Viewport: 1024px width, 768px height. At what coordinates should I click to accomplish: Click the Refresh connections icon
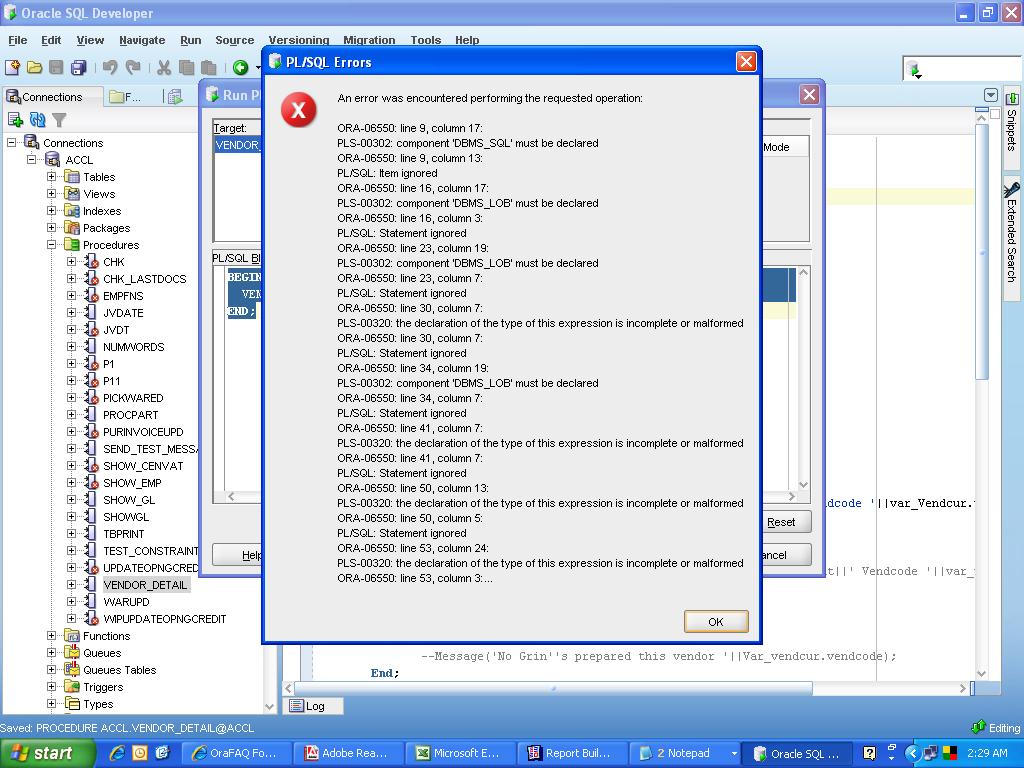point(37,120)
